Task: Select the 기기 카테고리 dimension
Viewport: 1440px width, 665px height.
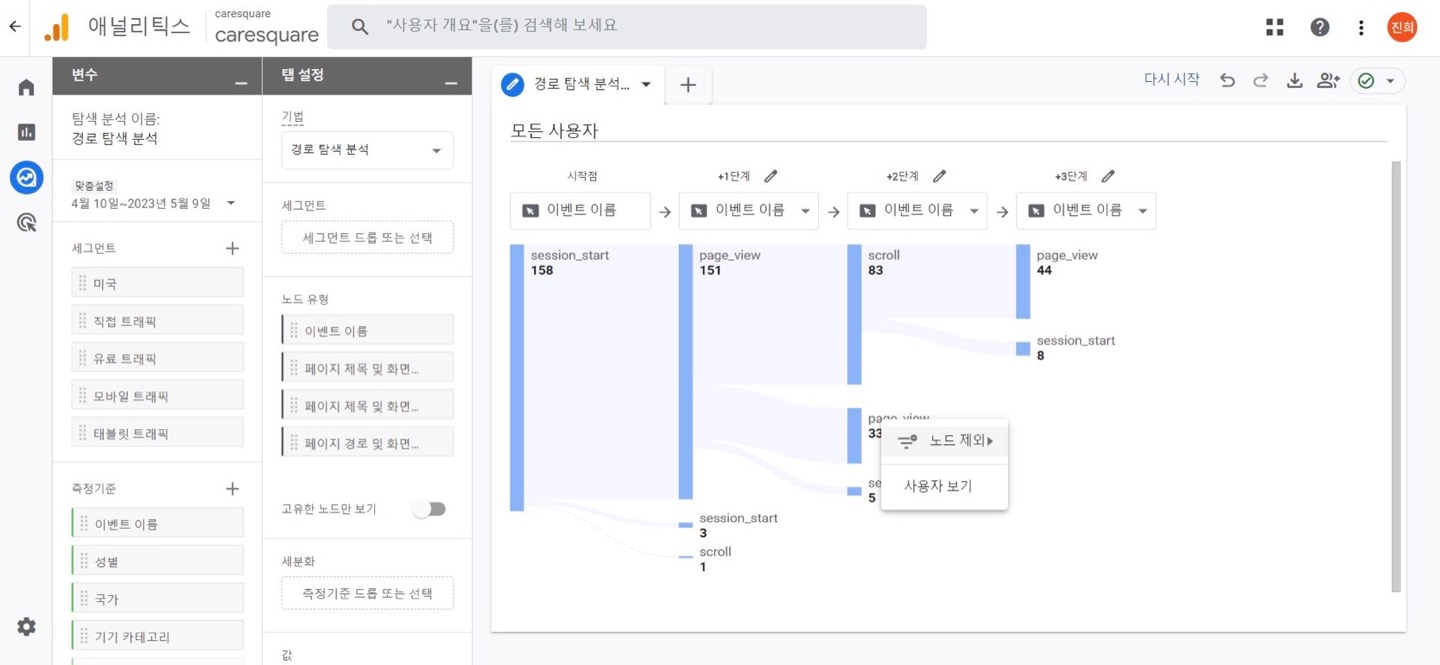Action: [x=158, y=636]
